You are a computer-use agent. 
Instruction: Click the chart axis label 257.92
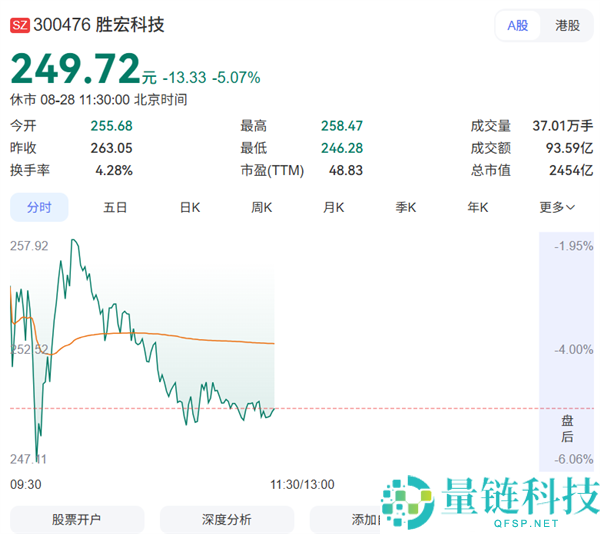(29, 246)
